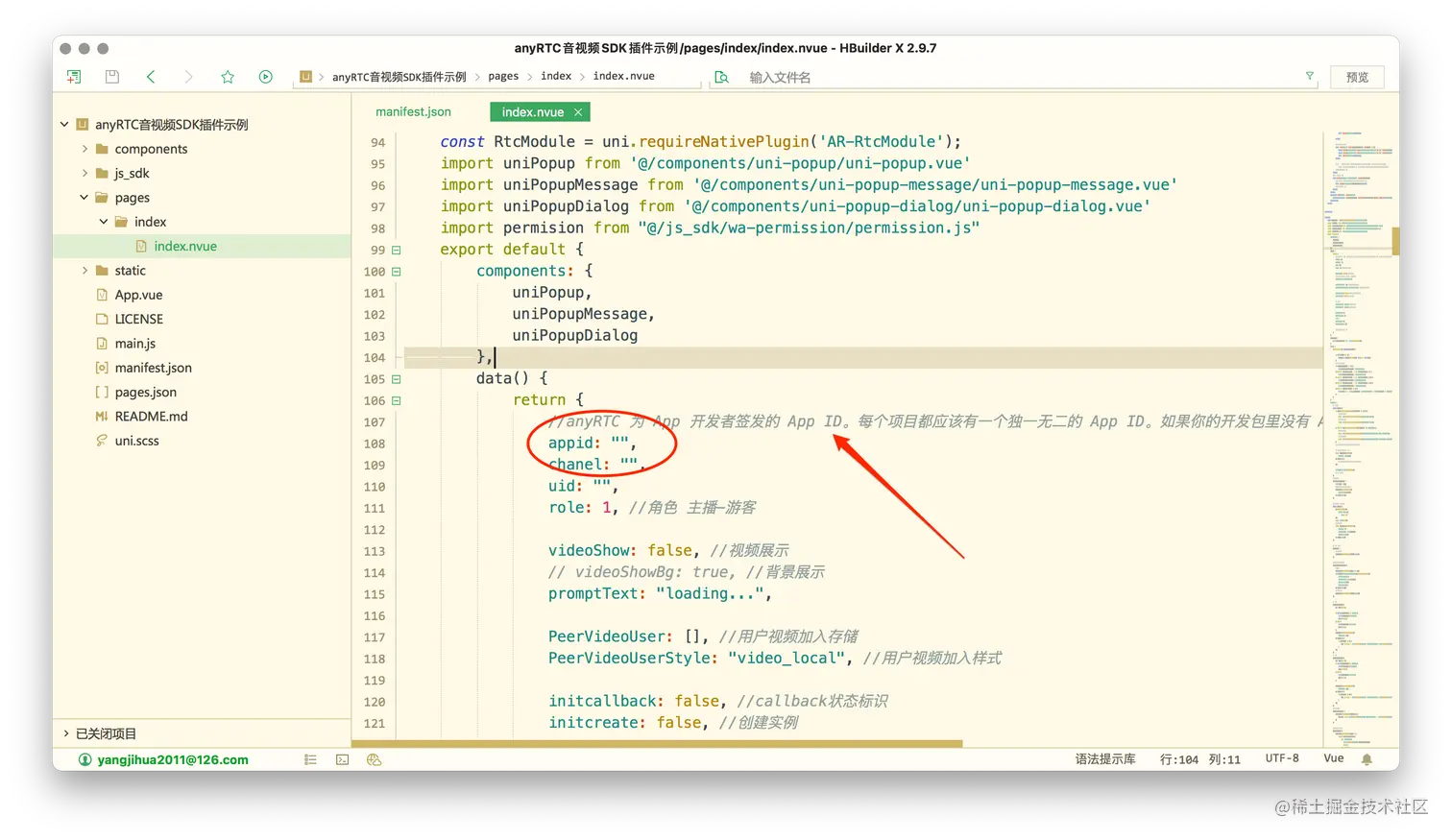This screenshot has width=1452, height=840.
Task: Expand the components folder
Action: (x=85, y=149)
